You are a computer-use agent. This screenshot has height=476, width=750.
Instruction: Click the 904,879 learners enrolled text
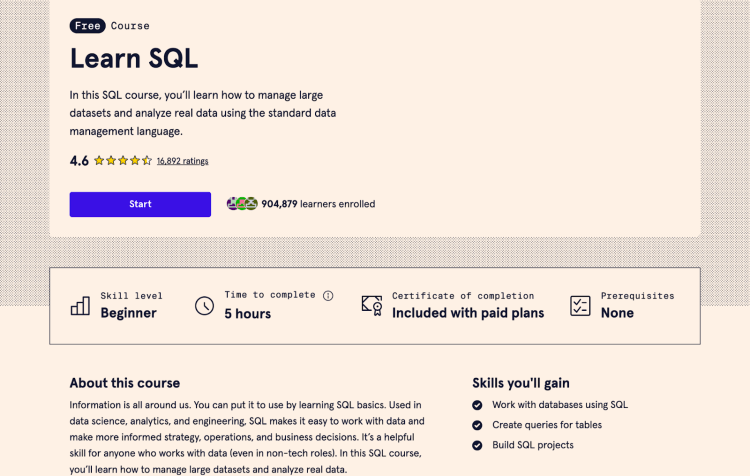point(319,204)
